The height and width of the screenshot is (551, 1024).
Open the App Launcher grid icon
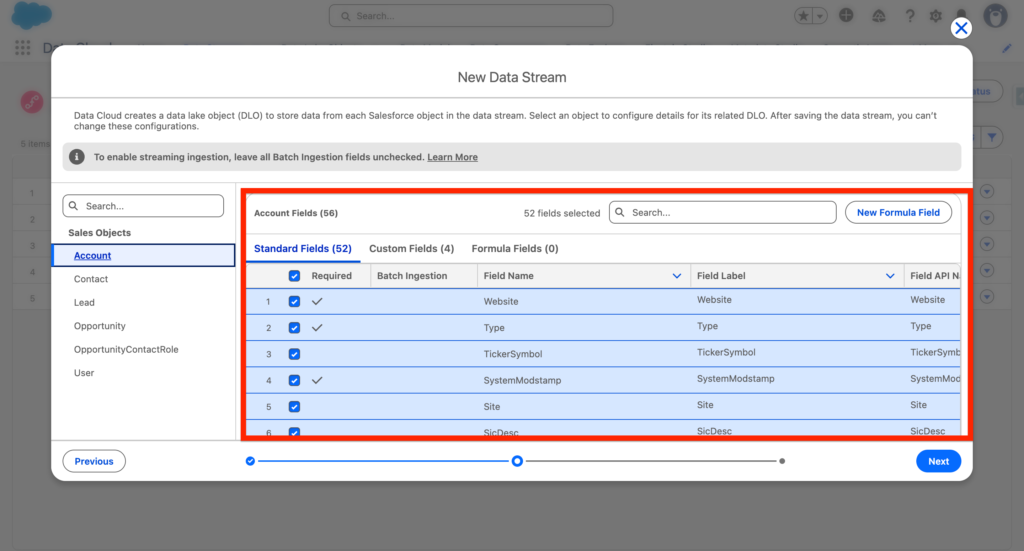pyautogui.click(x=23, y=48)
